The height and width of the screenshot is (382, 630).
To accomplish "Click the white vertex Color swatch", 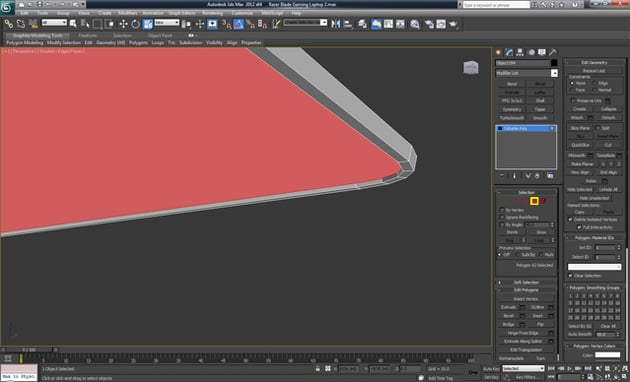I will [608, 355].
